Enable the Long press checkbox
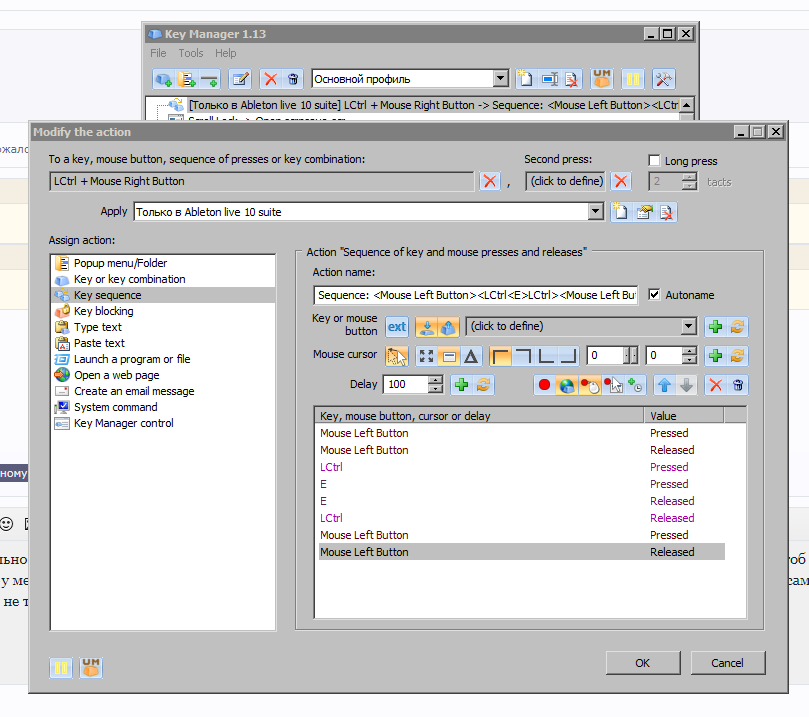This screenshot has height=717, width=809. pyautogui.click(x=654, y=160)
